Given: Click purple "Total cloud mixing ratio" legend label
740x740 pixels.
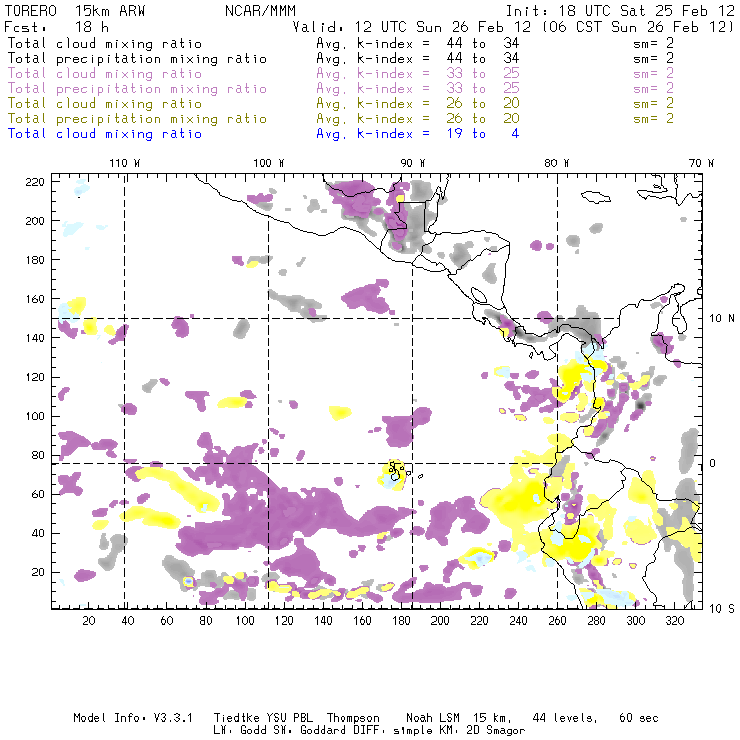Looking at the screenshot, I should (105, 74).
